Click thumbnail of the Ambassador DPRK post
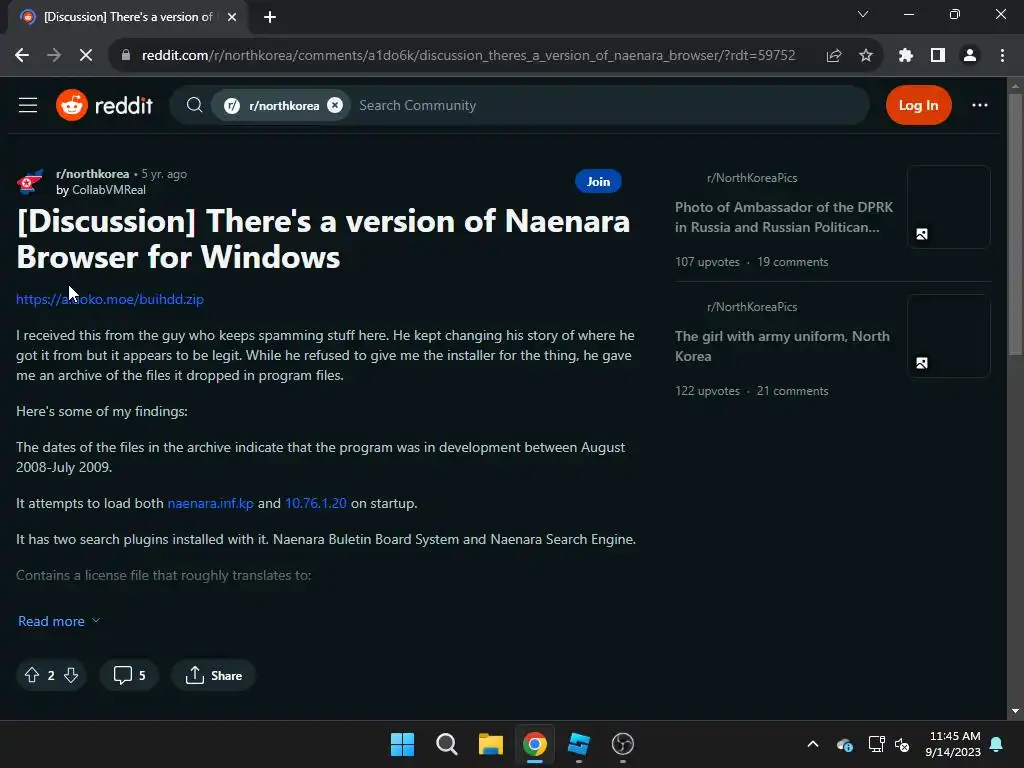Image resolution: width=1024 pixels, height=768 pixels. pyautogui.click(x=948, y=207)
